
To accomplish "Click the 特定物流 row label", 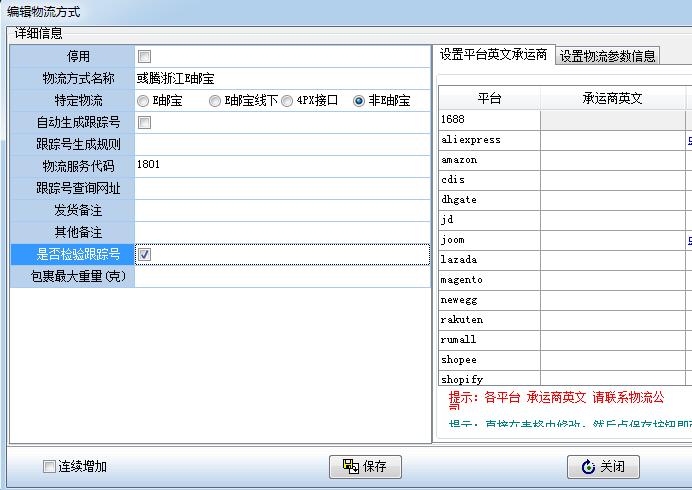I will pos(72,101).
